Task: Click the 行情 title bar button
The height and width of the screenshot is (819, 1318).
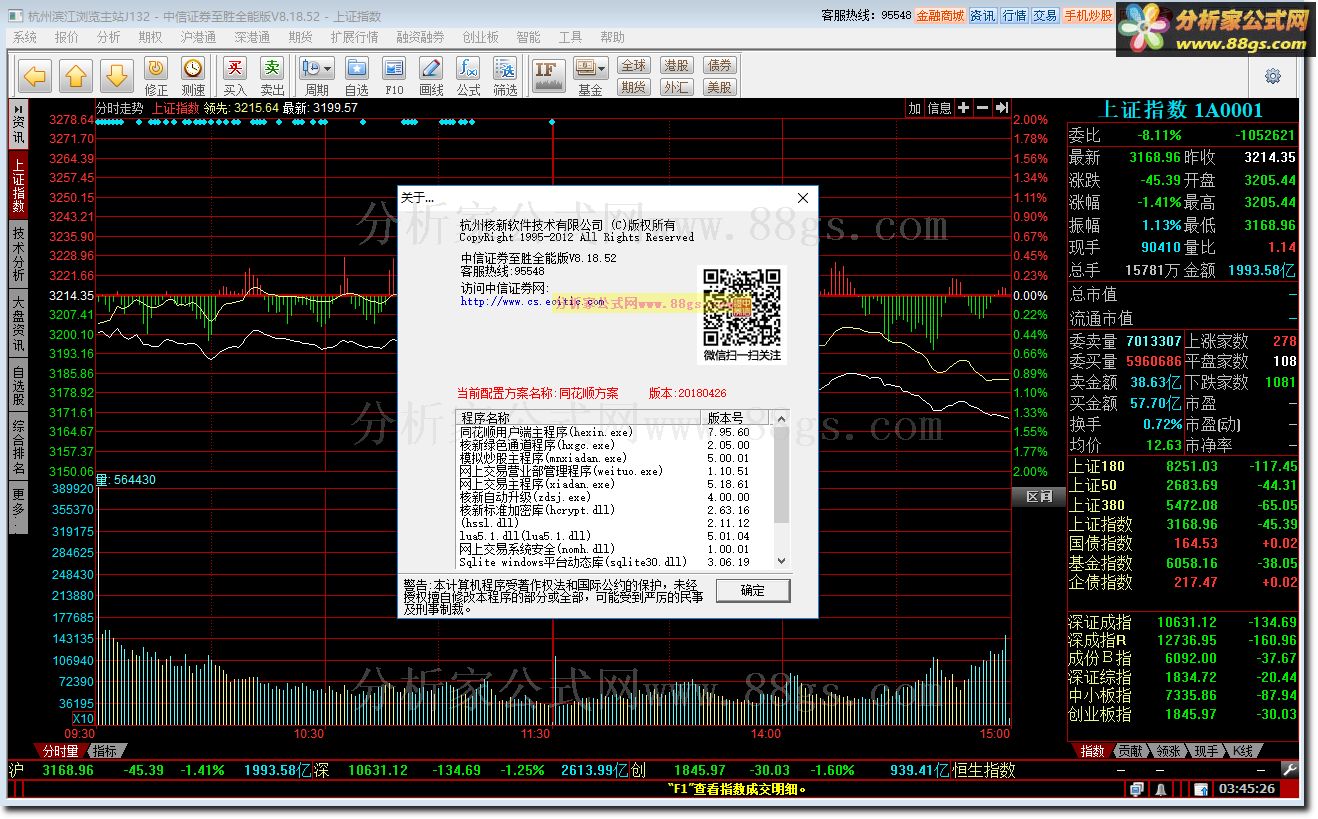Action: [x=1014, y=16]
